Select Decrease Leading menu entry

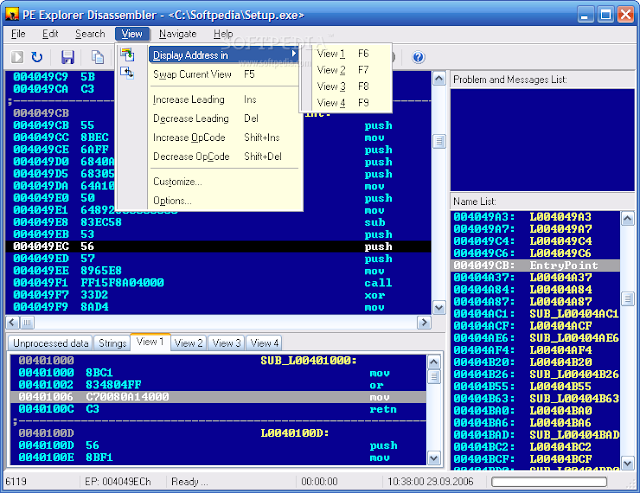point(224,118)
